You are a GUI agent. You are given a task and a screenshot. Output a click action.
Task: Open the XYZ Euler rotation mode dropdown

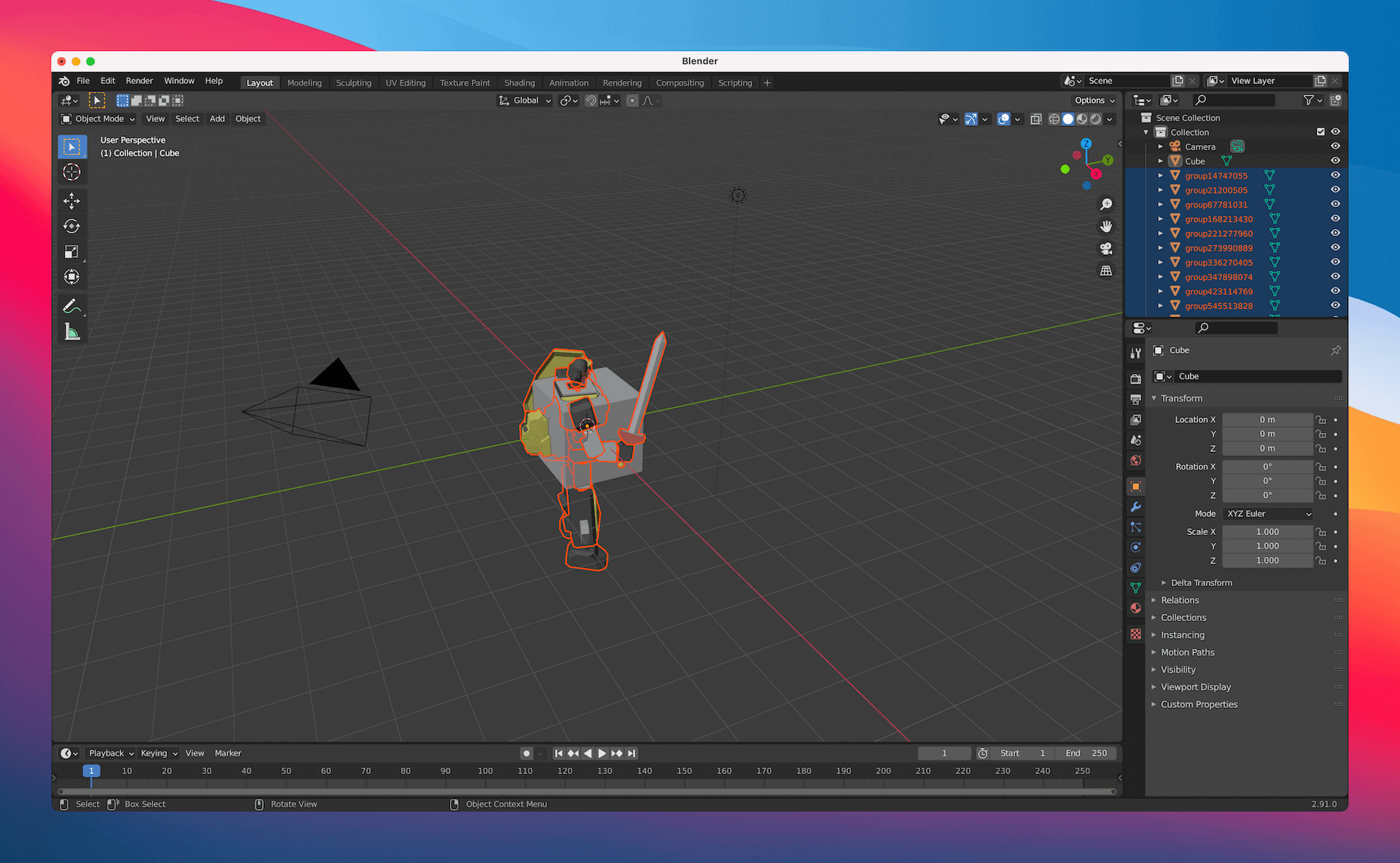[1268, 514]
